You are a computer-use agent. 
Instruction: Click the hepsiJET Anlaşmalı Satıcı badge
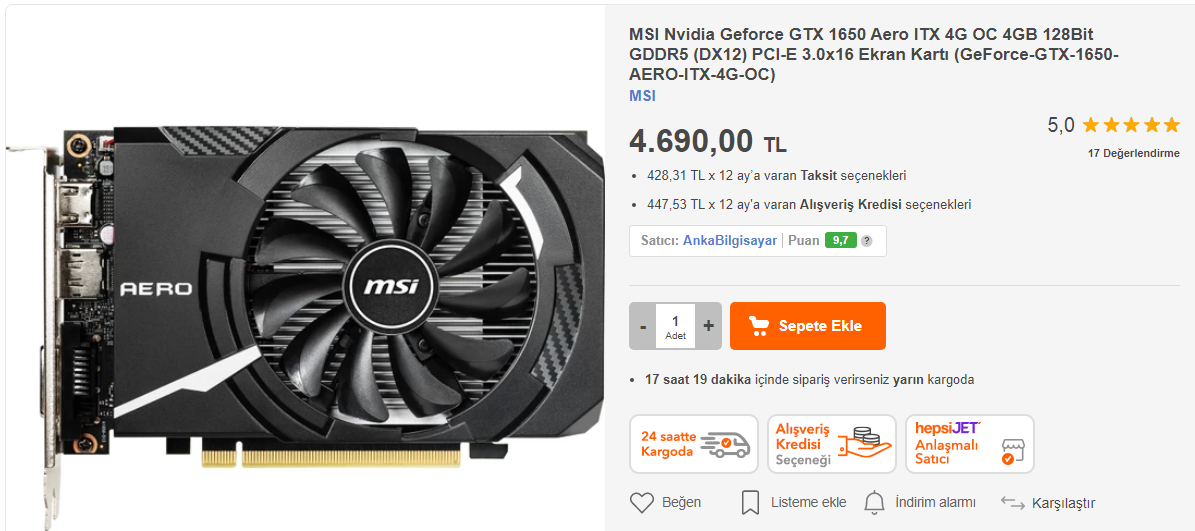969,444
